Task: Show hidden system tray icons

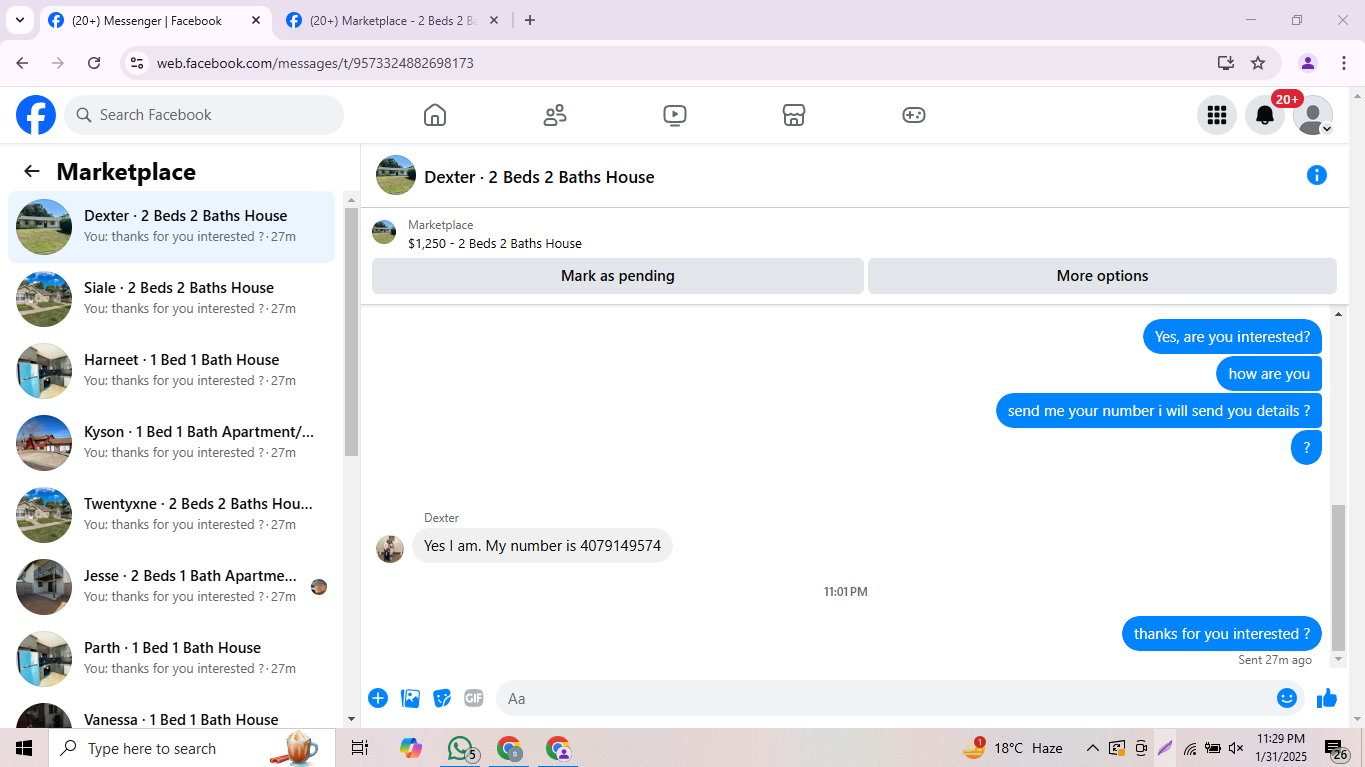Action: click(x=1093, y=748)
